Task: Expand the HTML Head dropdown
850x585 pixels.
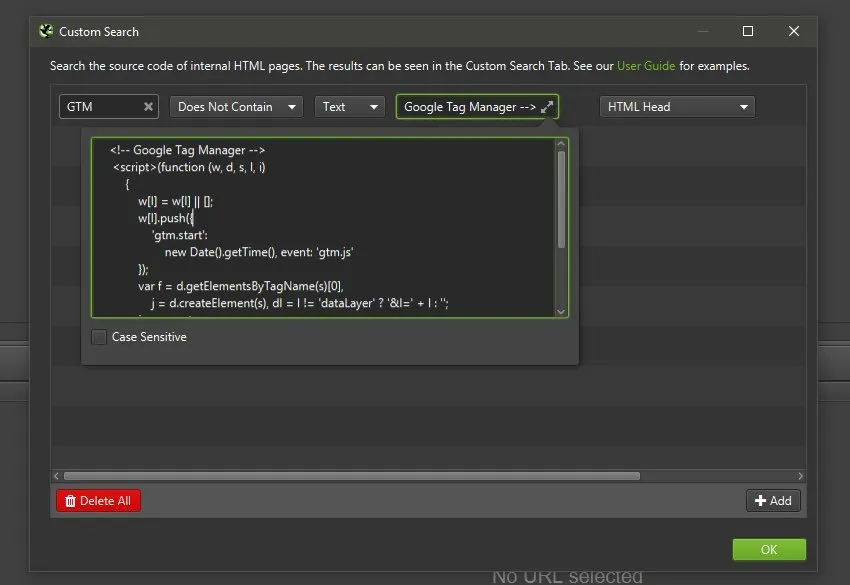Action: (x=677, y=107)
